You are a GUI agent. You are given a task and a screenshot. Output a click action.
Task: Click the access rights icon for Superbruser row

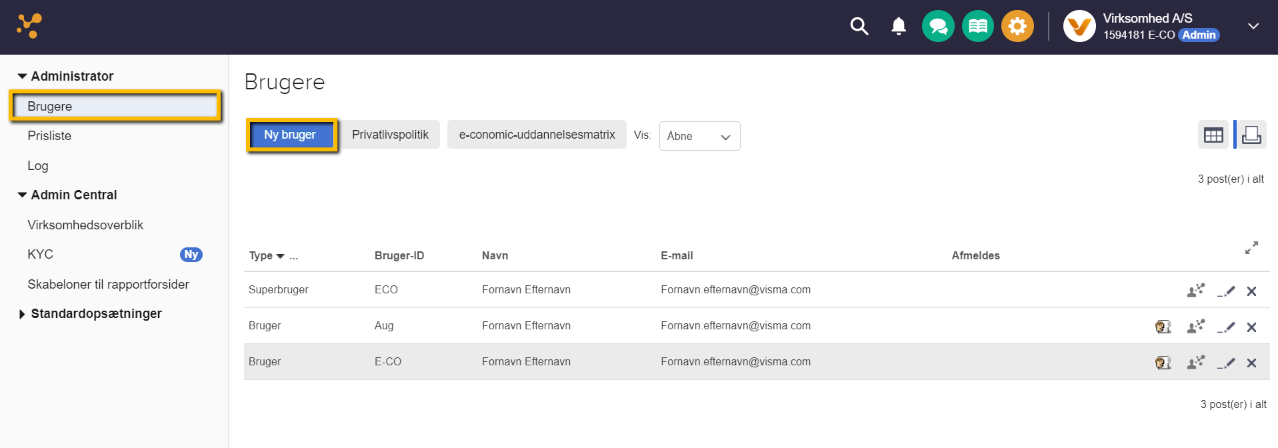(1195, 291)
